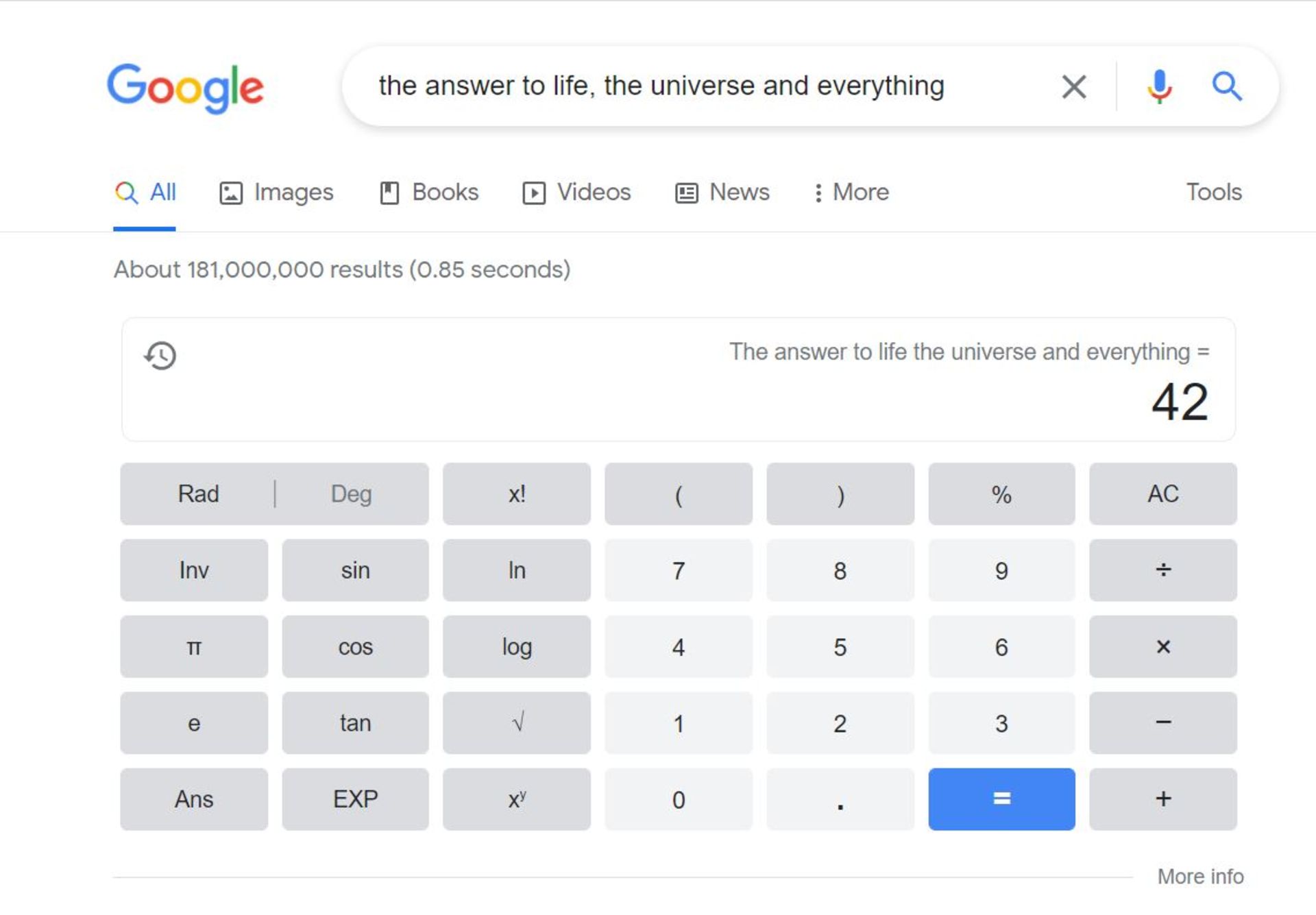Open the search Tools options
Image resolution: width=1316 pixels, height=915 pixels.
tap(1213, 193)
